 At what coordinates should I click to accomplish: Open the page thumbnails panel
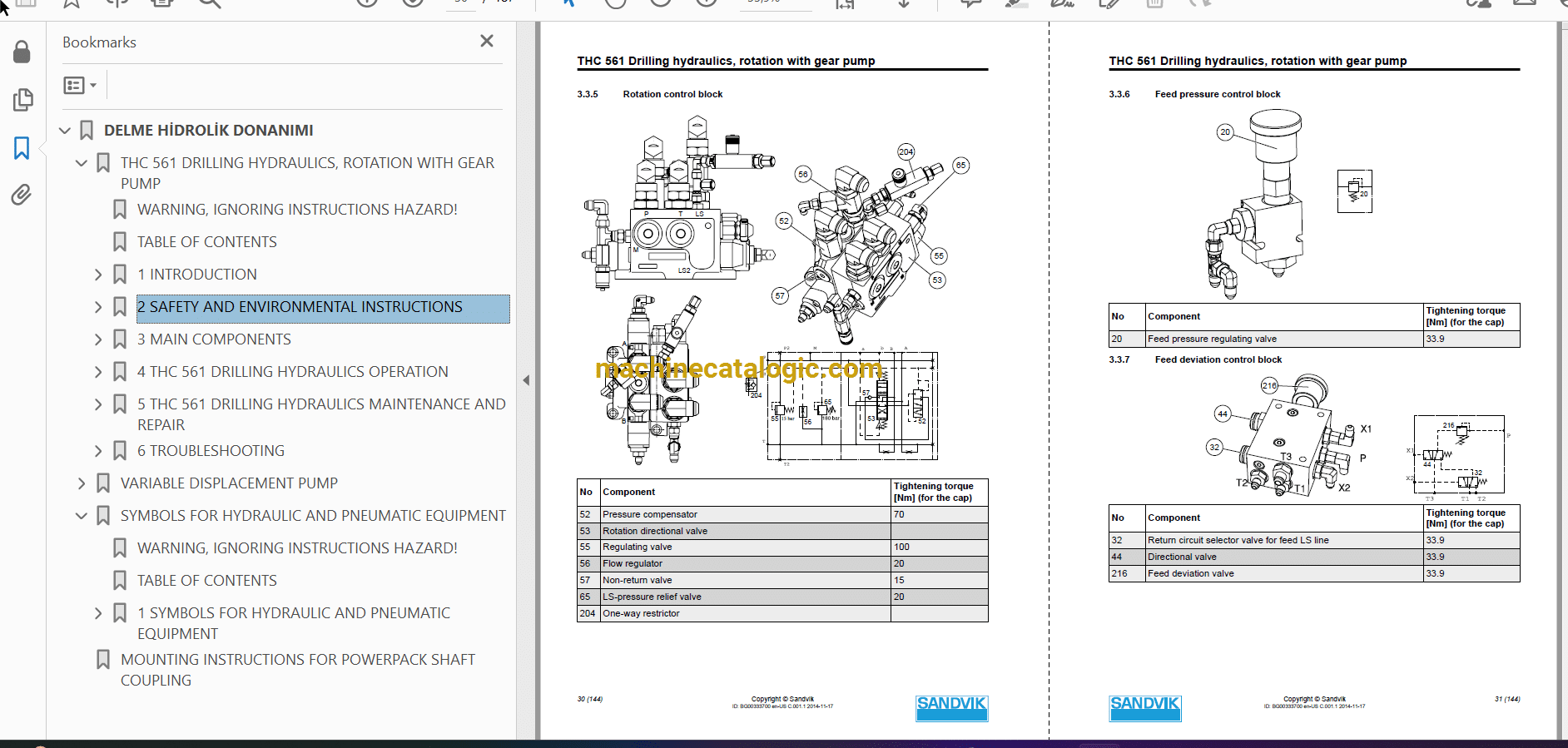pyautogui.click(x=22, y=100)
